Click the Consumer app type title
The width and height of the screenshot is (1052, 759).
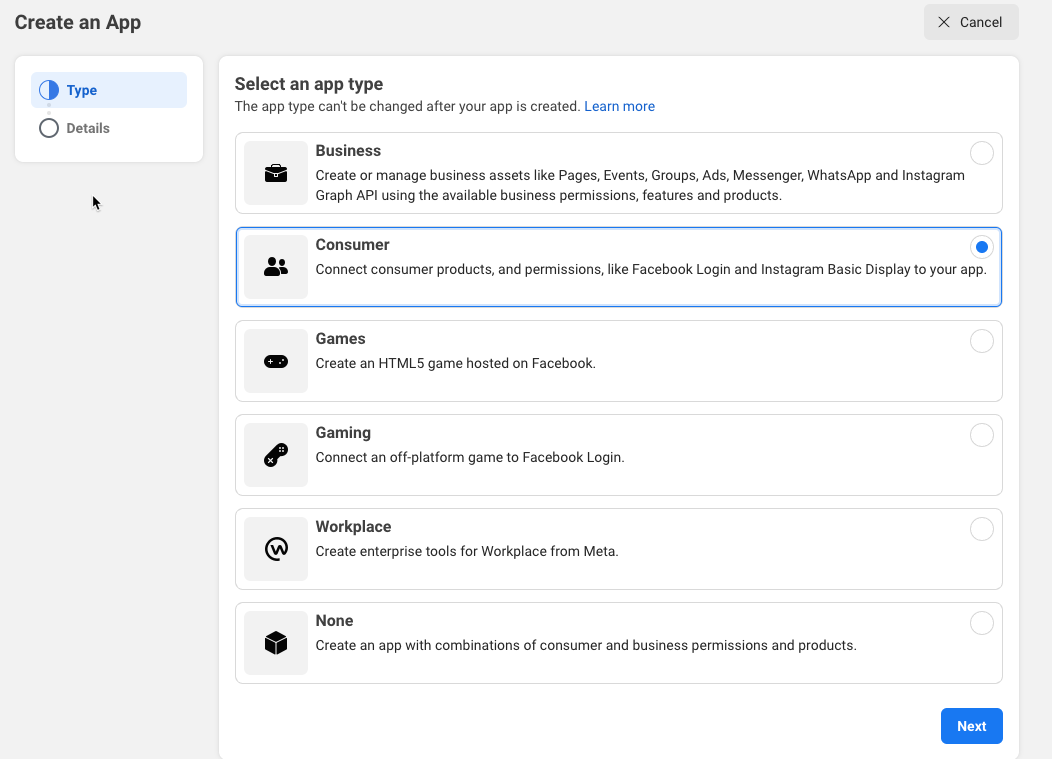point(352,244)
